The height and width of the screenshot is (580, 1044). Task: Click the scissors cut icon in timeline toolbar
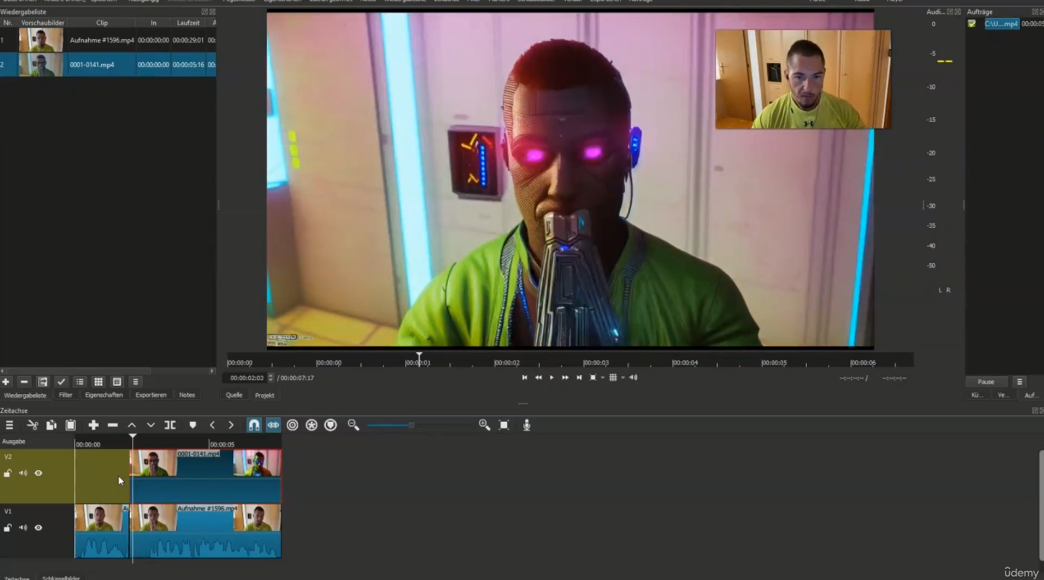(32, 425)
